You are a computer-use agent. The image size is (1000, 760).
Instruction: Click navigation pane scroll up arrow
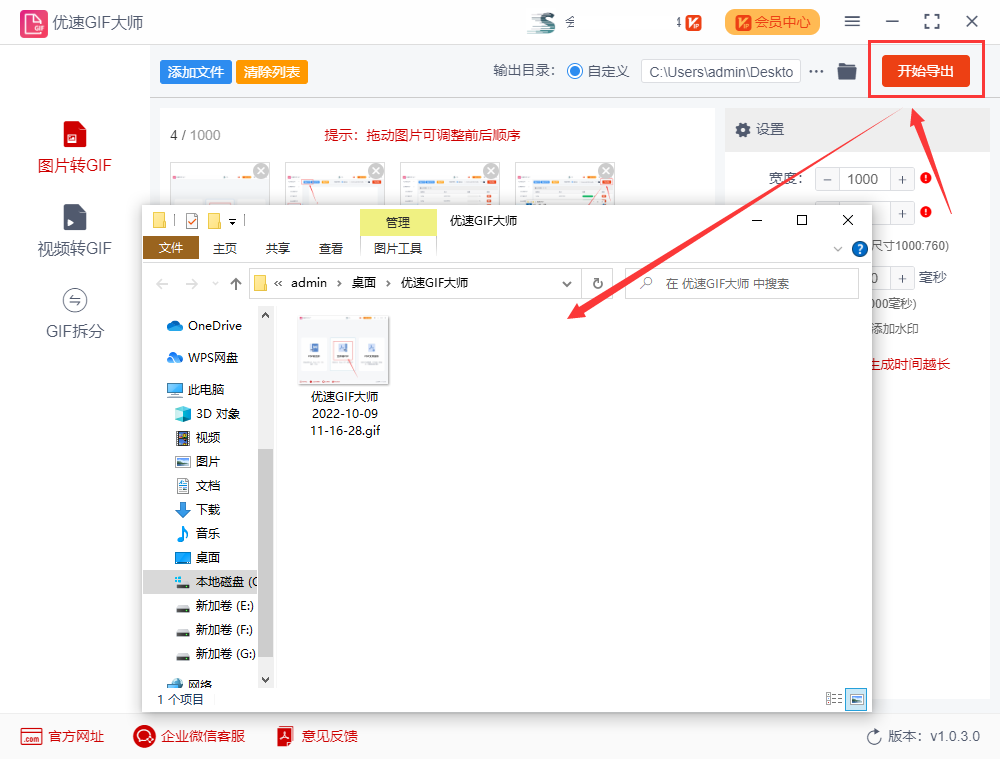pyautogui.click(x=266, y=315)
